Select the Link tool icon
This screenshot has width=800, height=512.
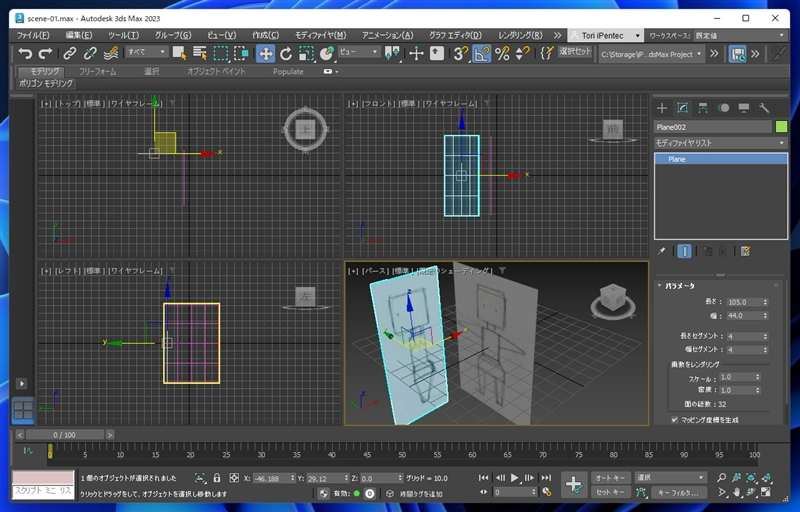pos(69,53)
